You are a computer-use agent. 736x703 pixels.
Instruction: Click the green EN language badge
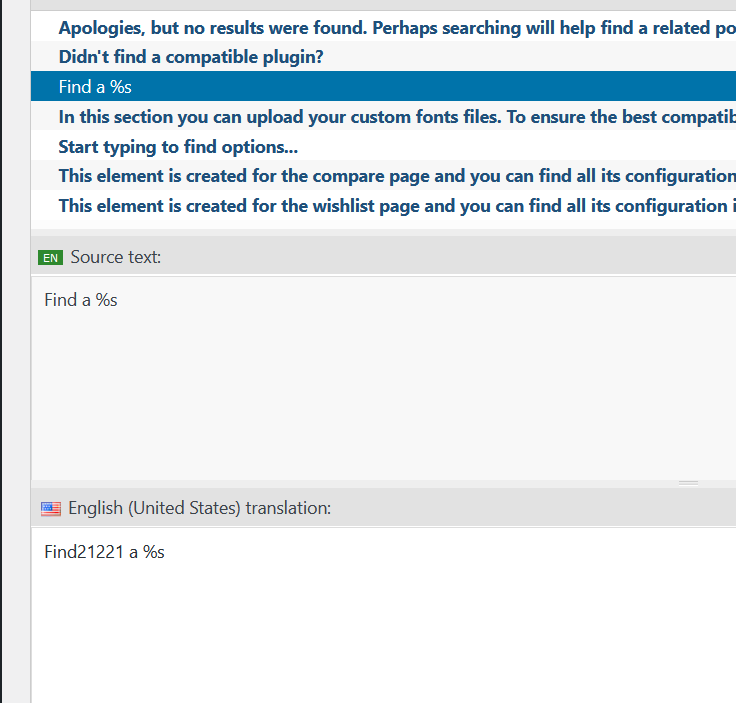click(50, 258)
